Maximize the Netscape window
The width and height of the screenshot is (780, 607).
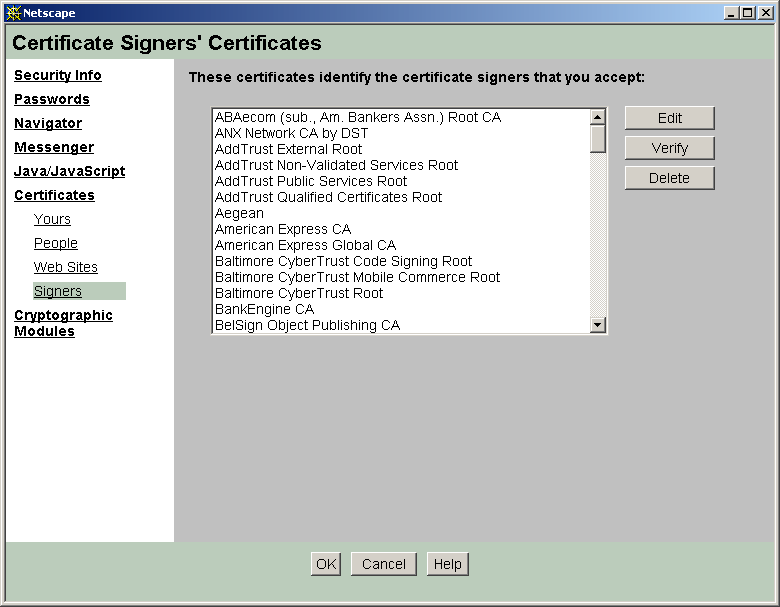(748, 13)
